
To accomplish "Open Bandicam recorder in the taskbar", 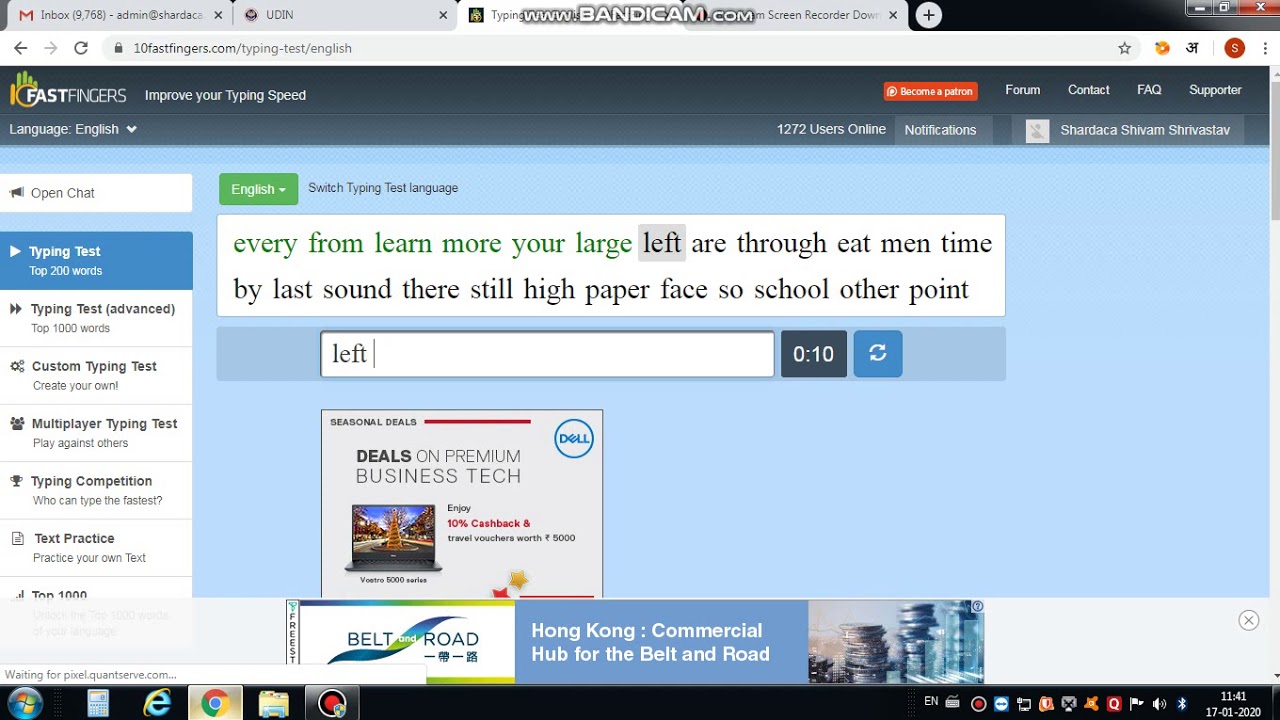I will [x=332, y=704].
